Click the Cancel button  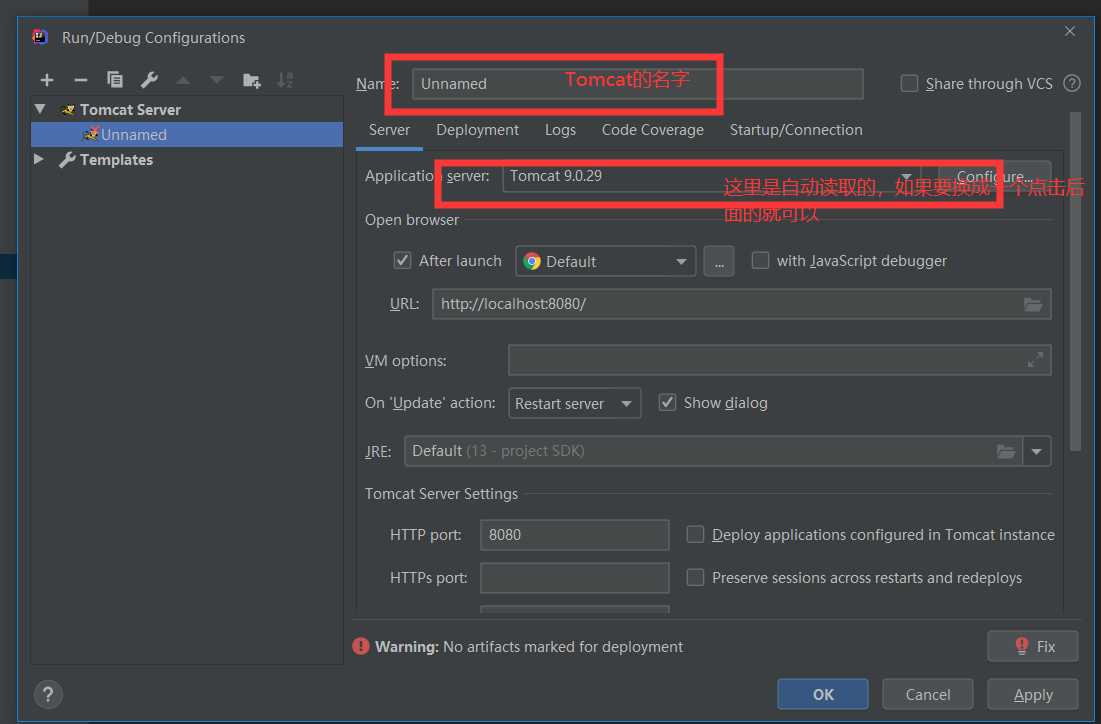928,695
